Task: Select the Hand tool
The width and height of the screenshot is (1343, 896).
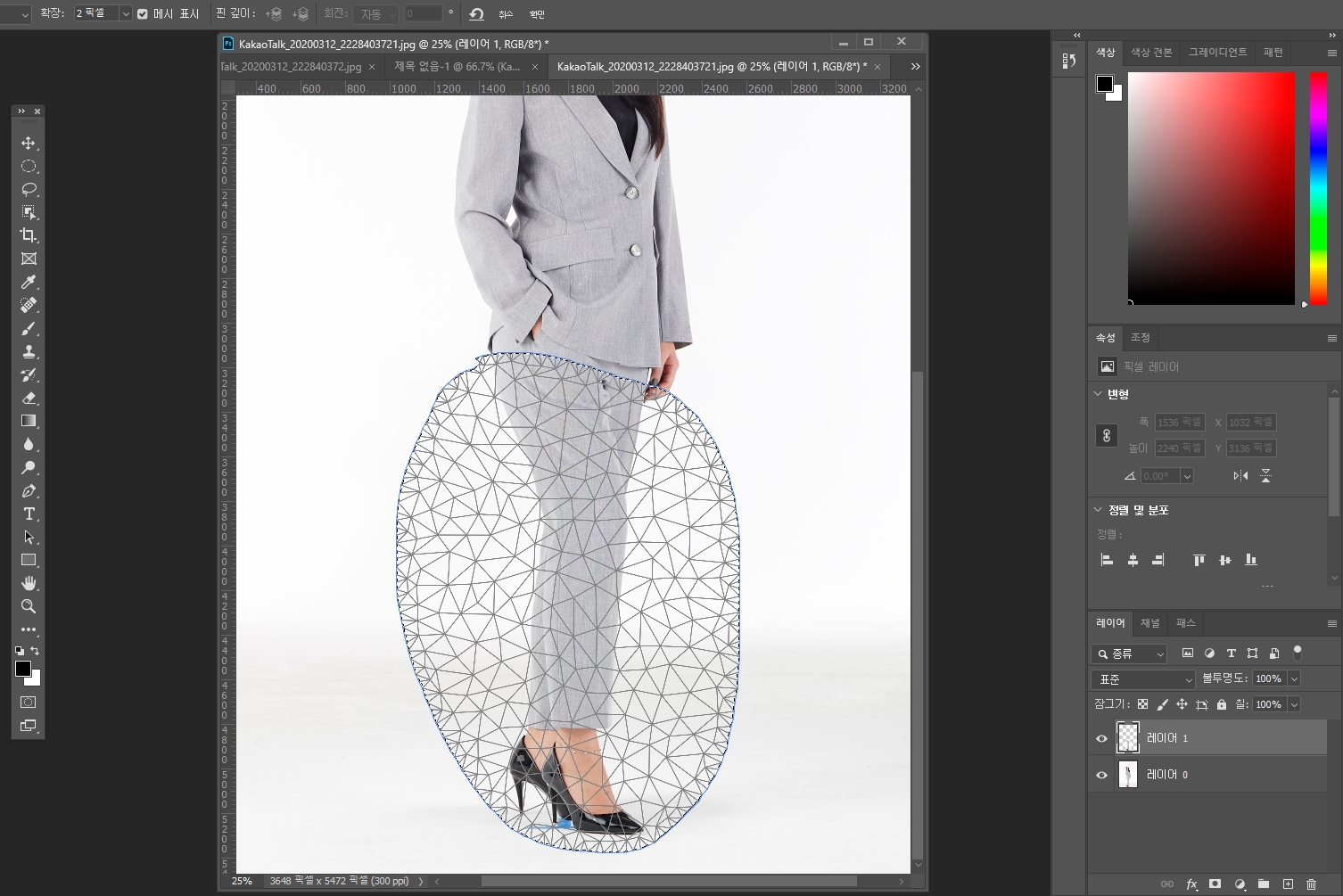Action: [29, 583]
